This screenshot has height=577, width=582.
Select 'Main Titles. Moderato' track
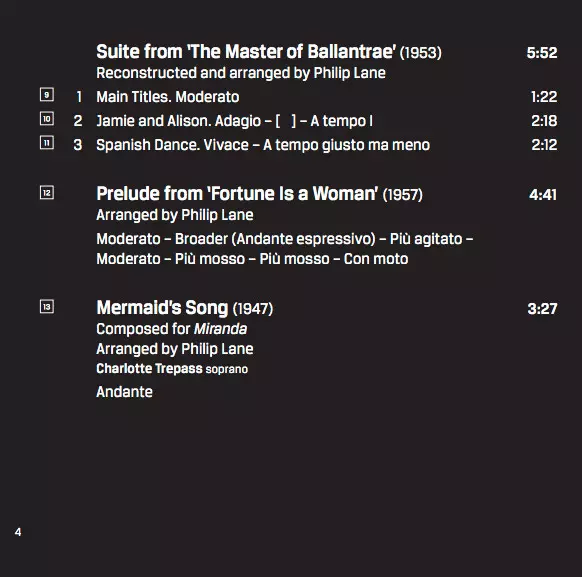click(x=168, y=97)
